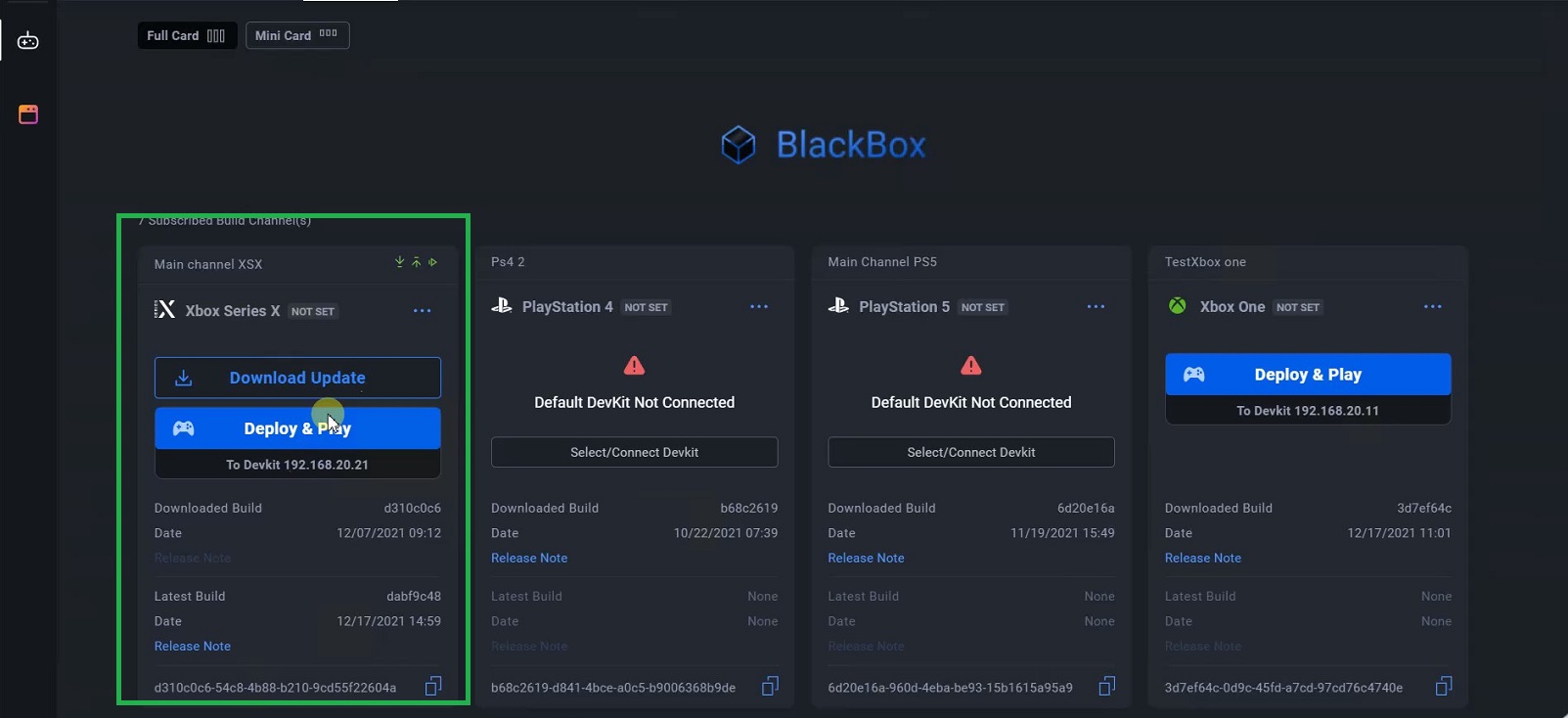This screenshot has width=1568, height=718.
Task: Click the downloaded build hash 6d20e16a
Action: click(x=1086, y=509)
